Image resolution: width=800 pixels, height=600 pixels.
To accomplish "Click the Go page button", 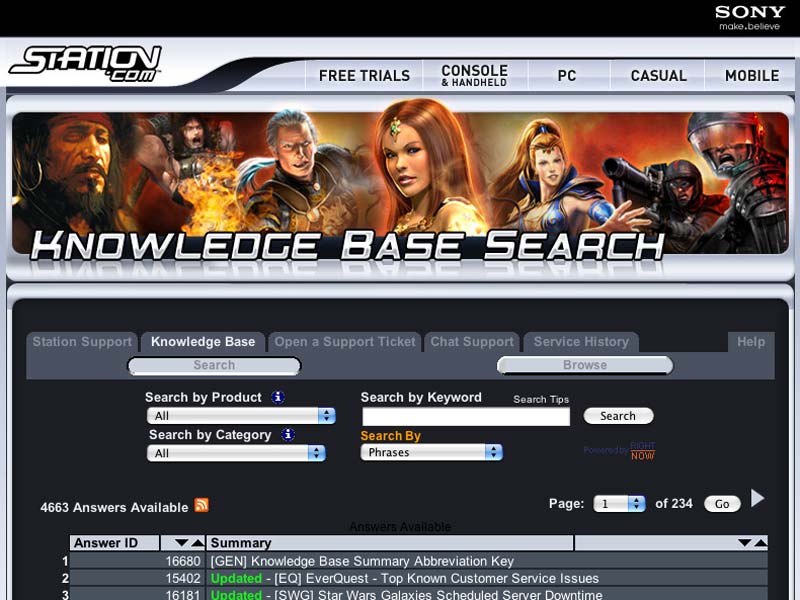I will pos(722,504).
